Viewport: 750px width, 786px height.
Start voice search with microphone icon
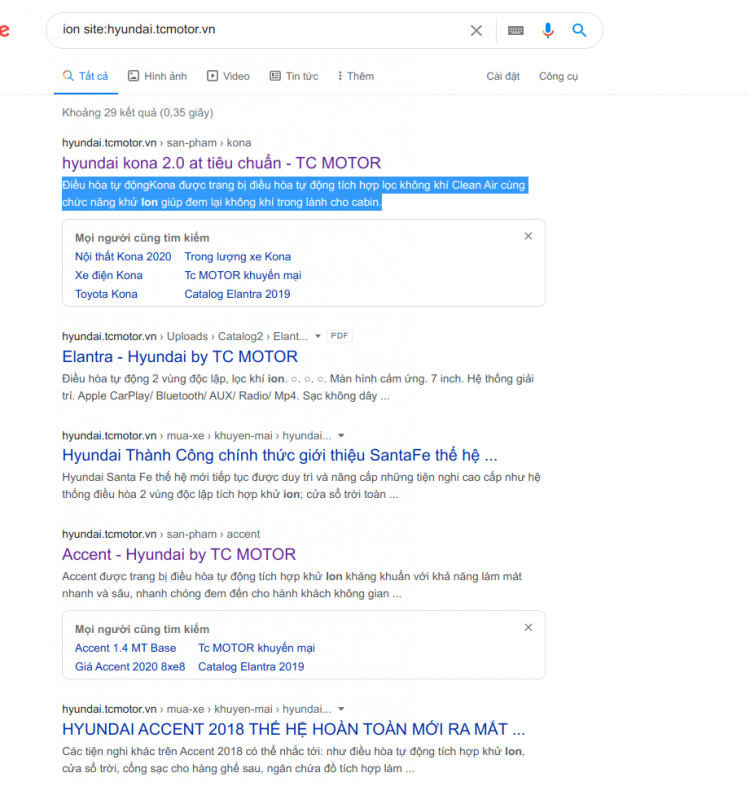tap(547, 31)
